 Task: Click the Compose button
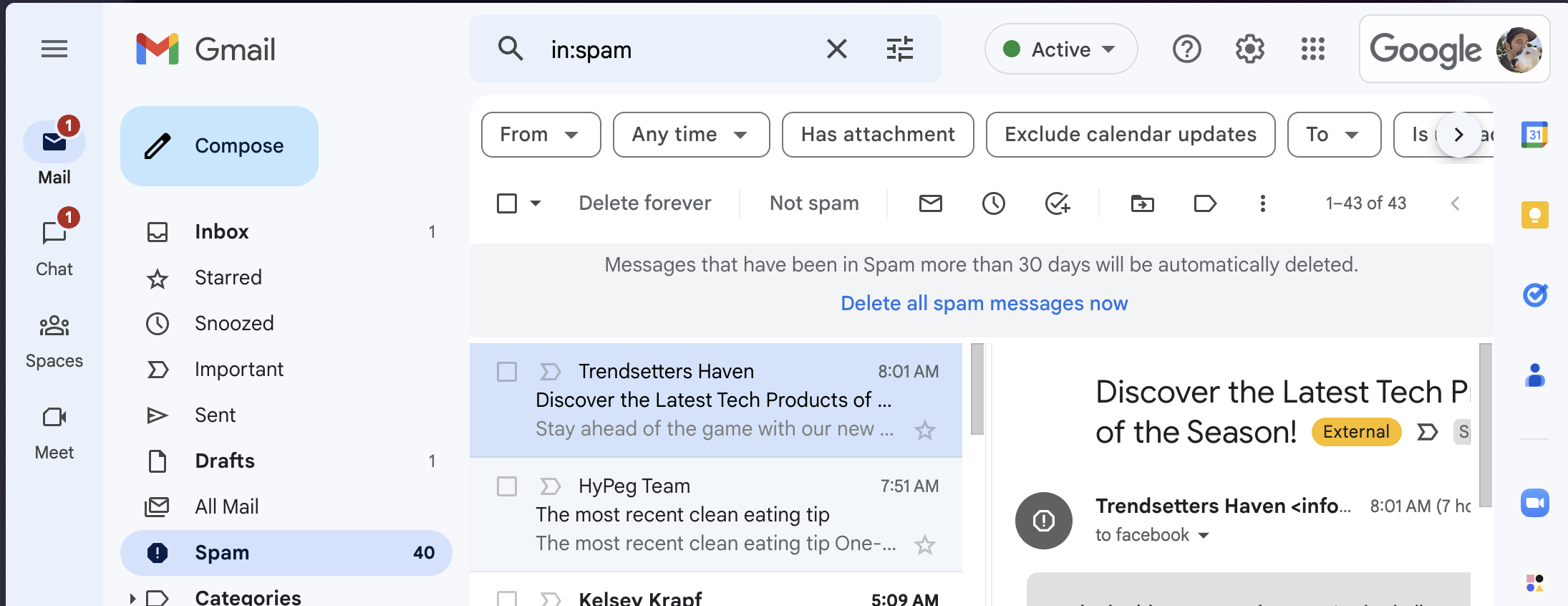(220, 146)
